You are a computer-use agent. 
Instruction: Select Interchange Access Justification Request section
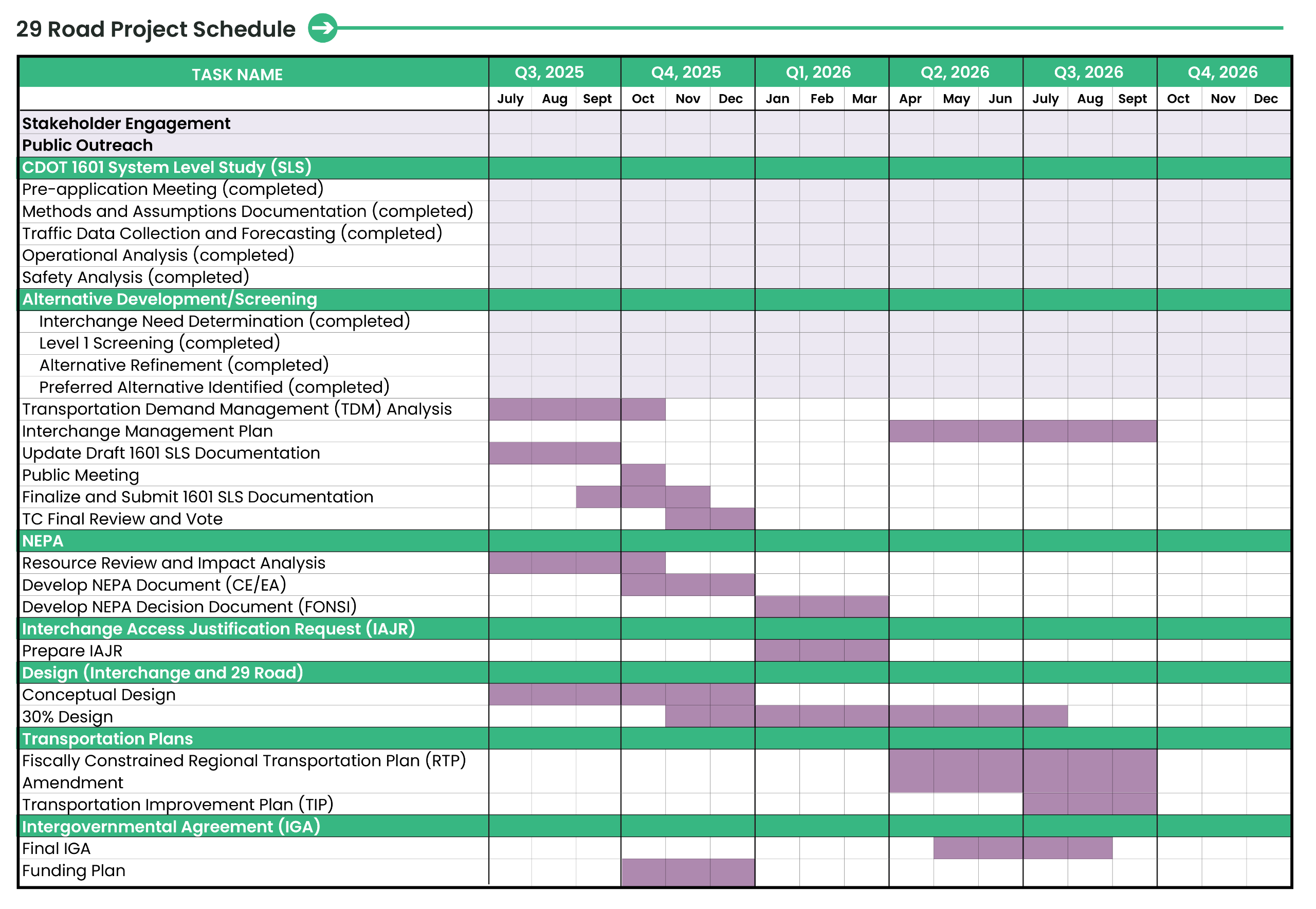[218, 628]
